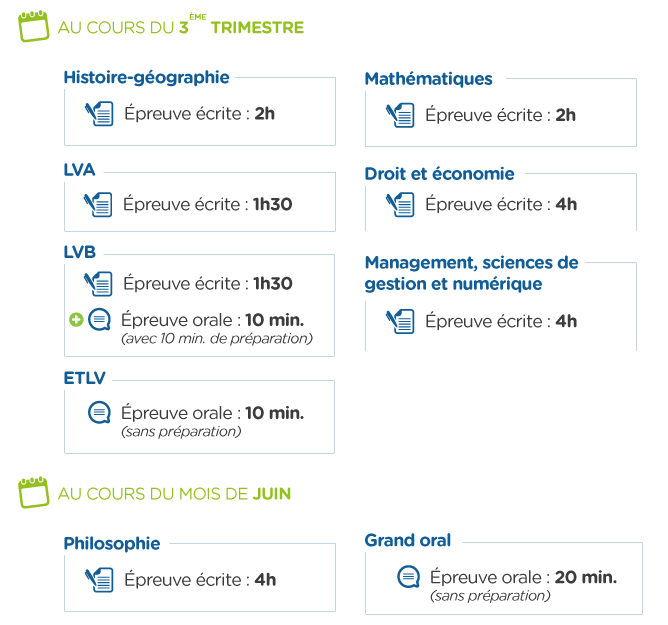Screen dimensions: 668x625
Task: Click the document icon under Droit et économie
Action: 400,204
